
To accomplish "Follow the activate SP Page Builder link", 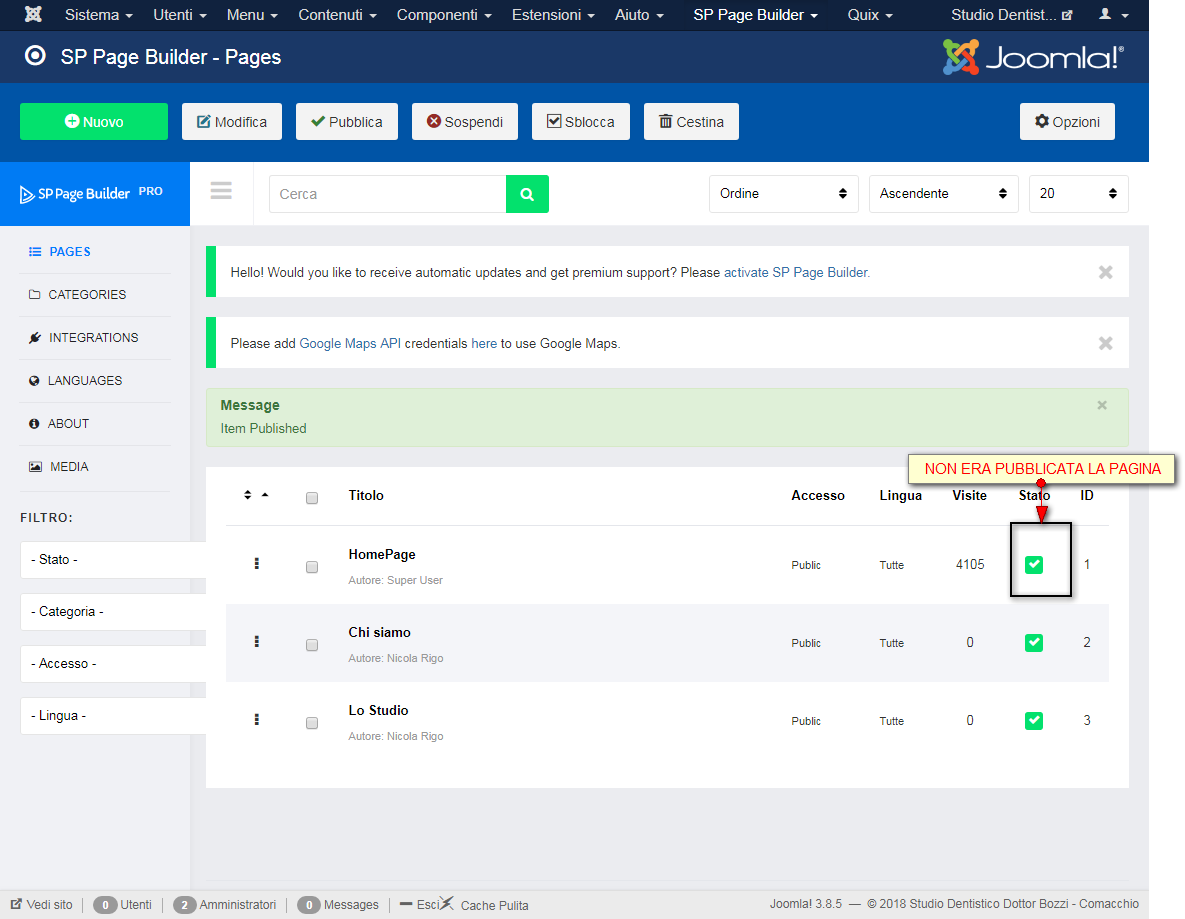I will (796, 272).
